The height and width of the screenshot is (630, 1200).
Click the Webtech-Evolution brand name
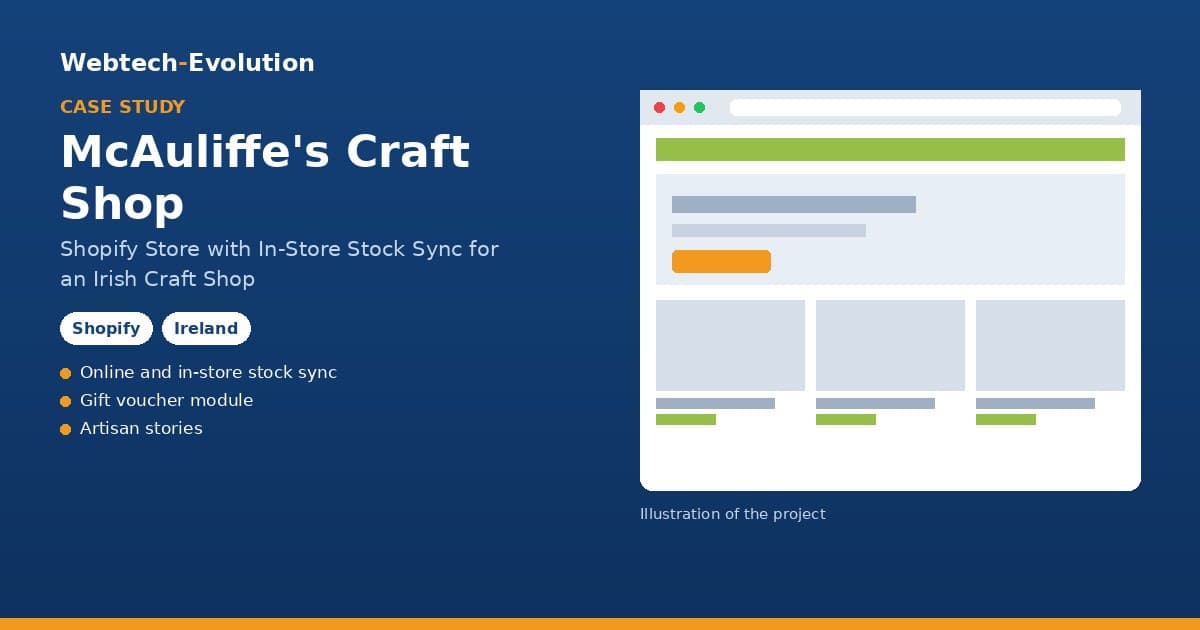tap(187, 63)
